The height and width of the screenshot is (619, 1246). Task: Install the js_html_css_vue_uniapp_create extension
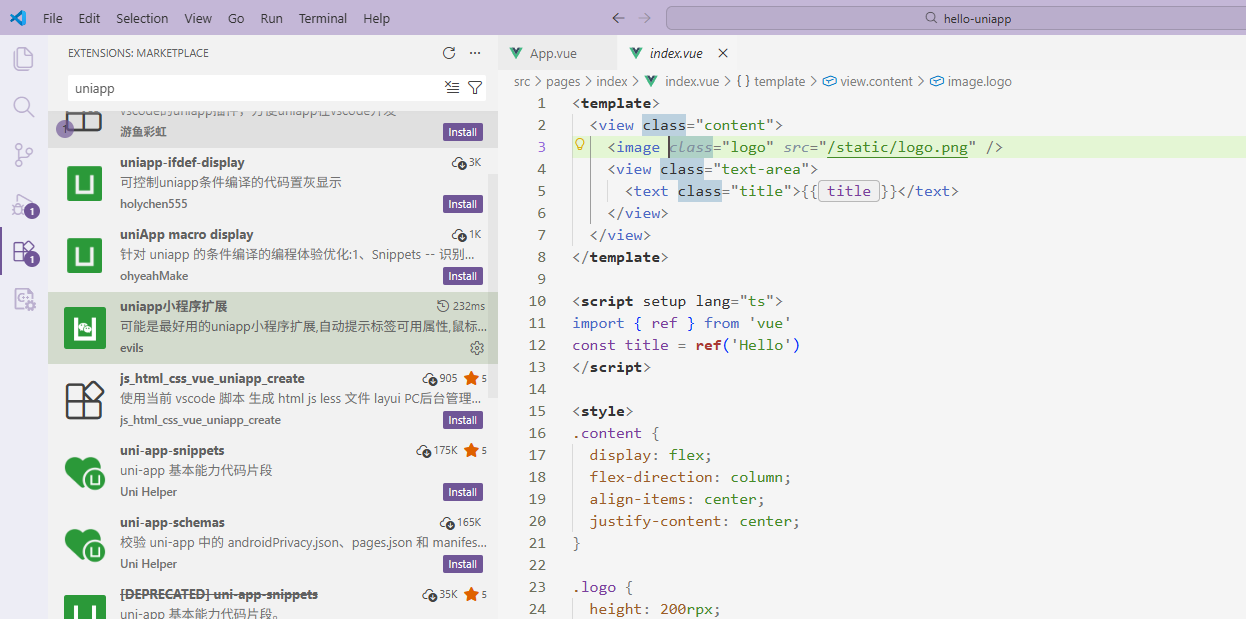462,420
